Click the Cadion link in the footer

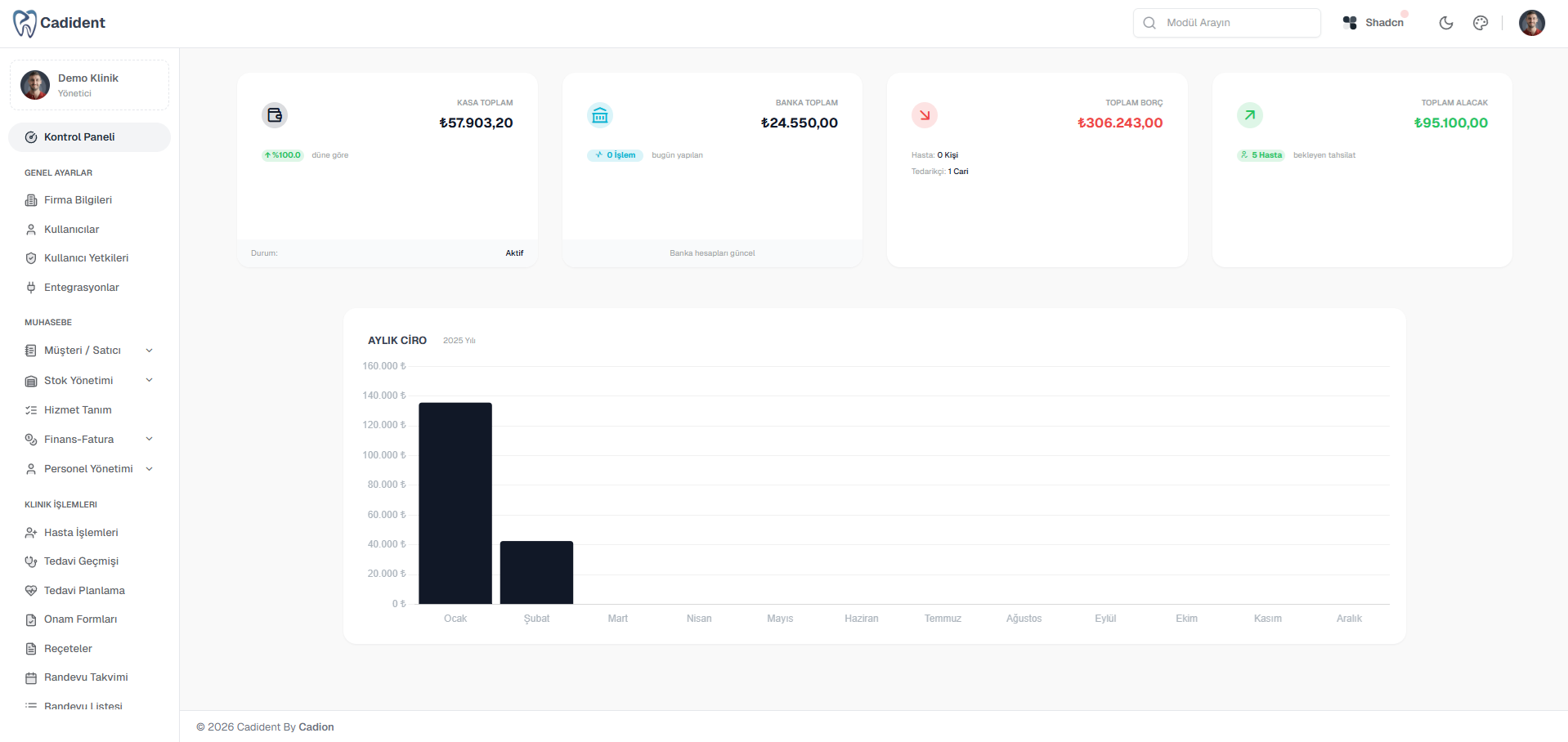(316, 726)
